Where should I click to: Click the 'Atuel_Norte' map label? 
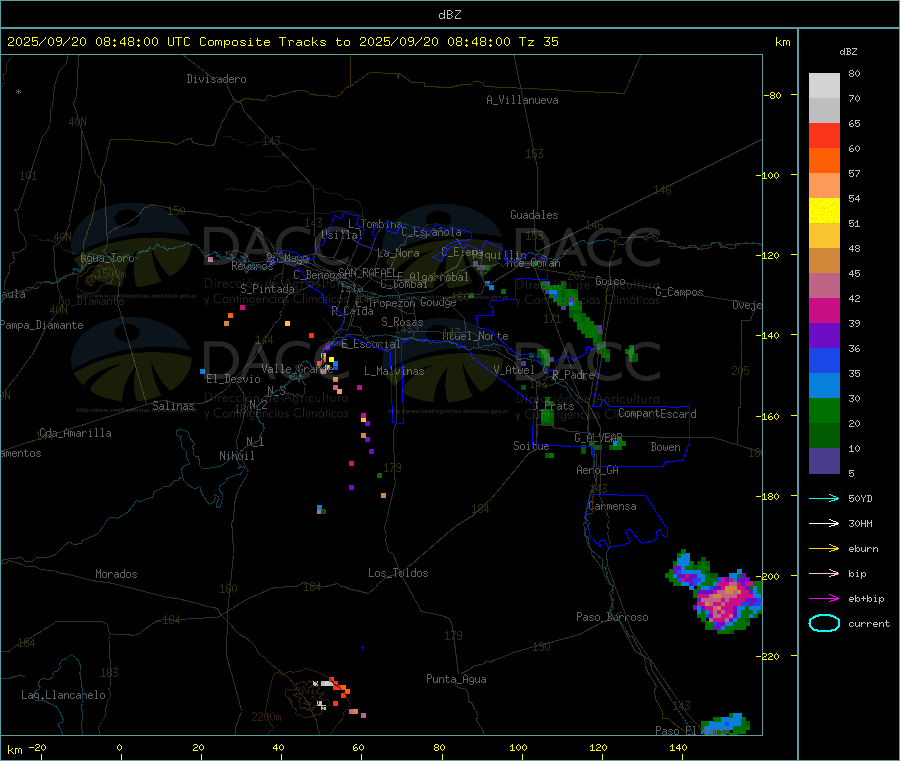[475, 336]
